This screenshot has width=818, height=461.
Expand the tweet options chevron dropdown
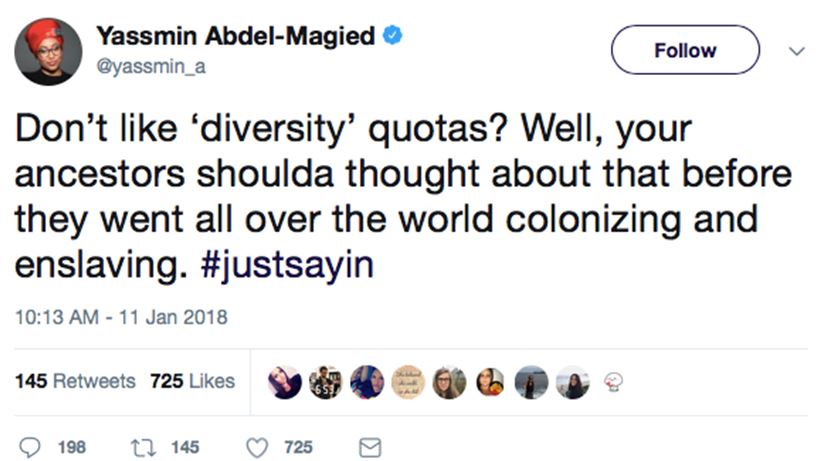tap(797, 50)
